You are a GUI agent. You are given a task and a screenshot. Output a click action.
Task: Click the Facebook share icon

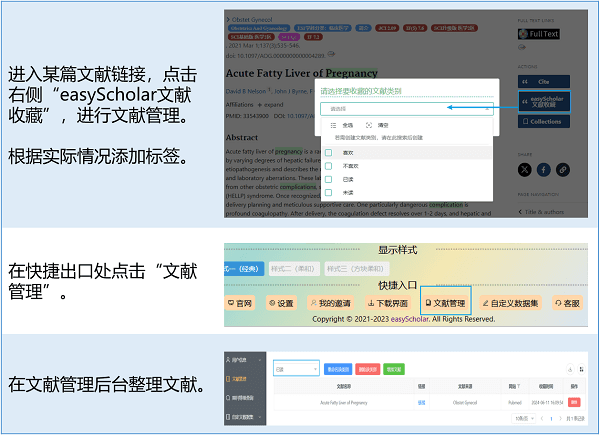pos(543,169)
